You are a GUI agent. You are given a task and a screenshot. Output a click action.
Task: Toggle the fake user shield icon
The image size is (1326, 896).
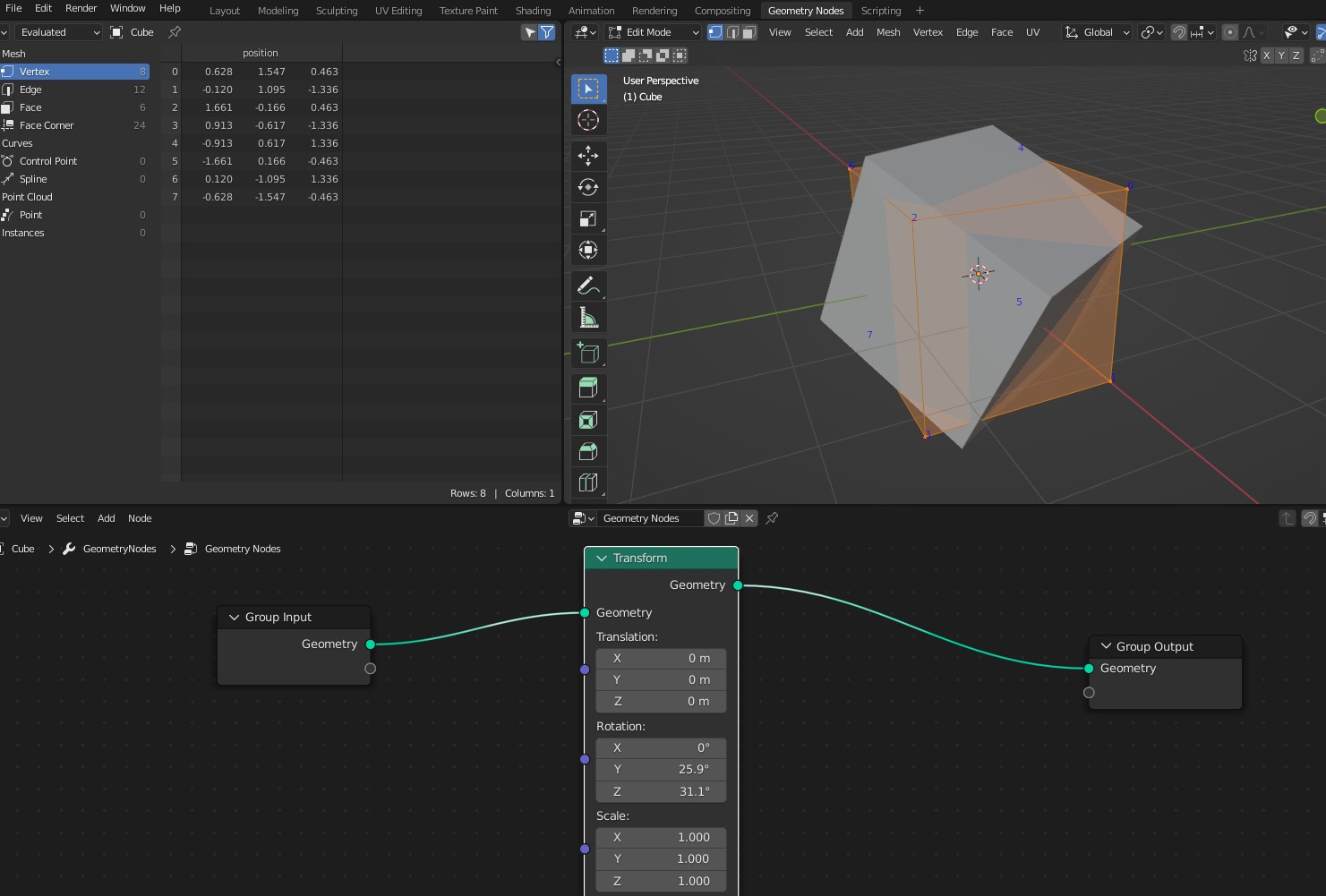coord(714,518)
